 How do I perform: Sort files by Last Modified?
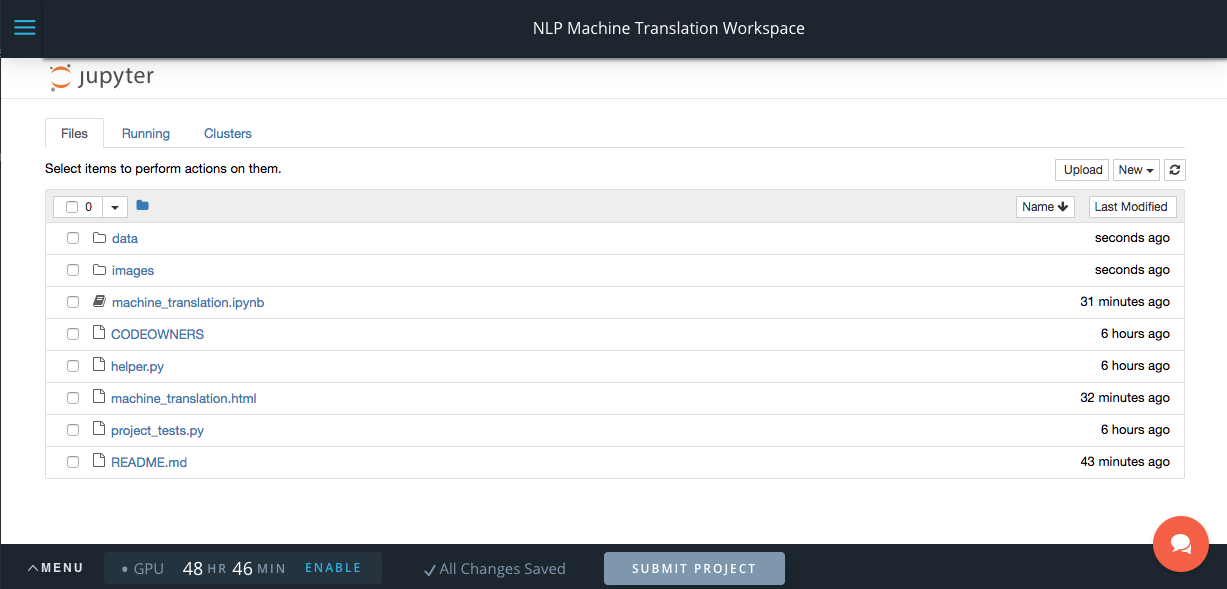[x=1132, y=206]
